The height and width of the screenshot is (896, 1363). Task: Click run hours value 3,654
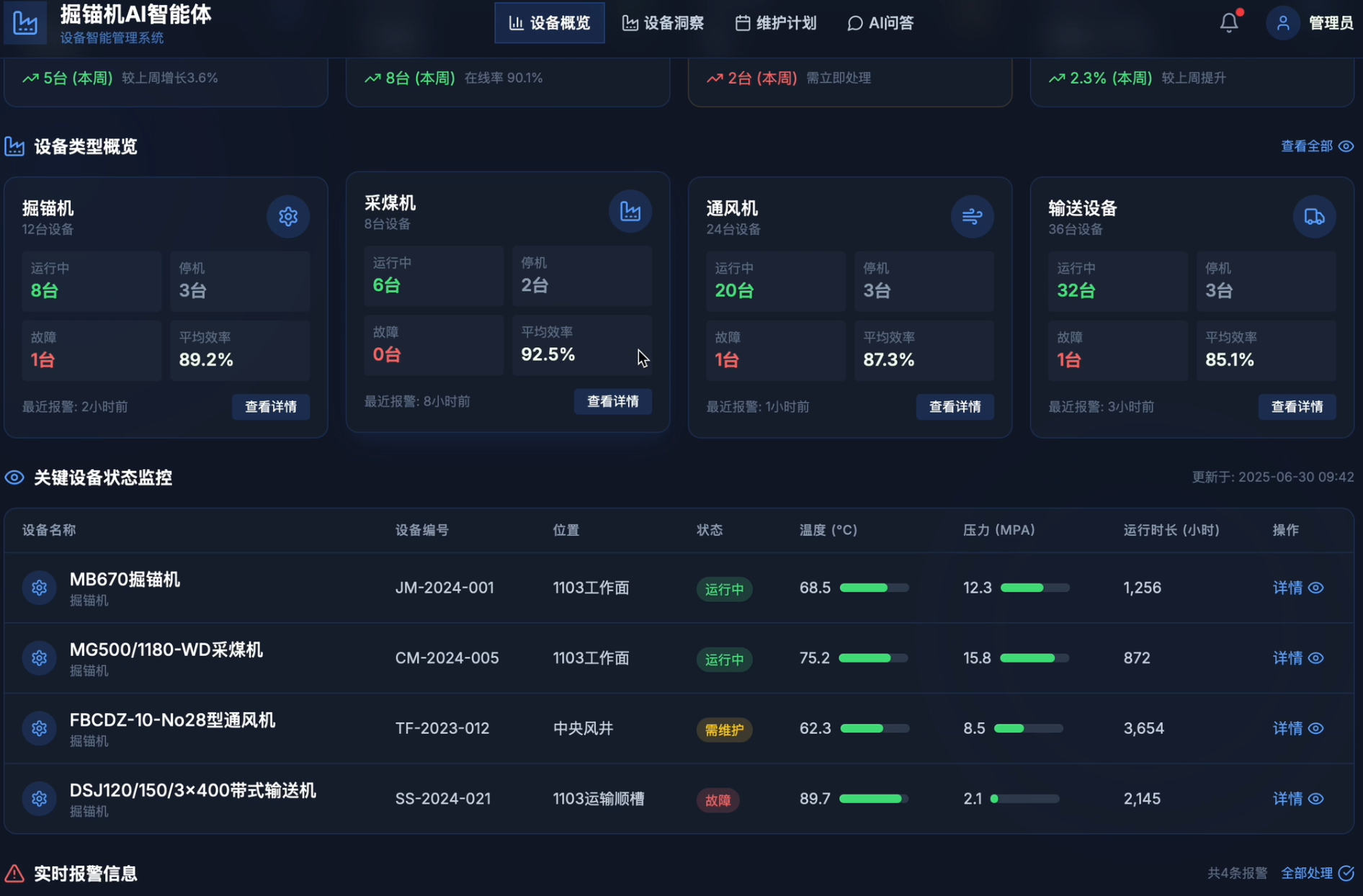1144,728
